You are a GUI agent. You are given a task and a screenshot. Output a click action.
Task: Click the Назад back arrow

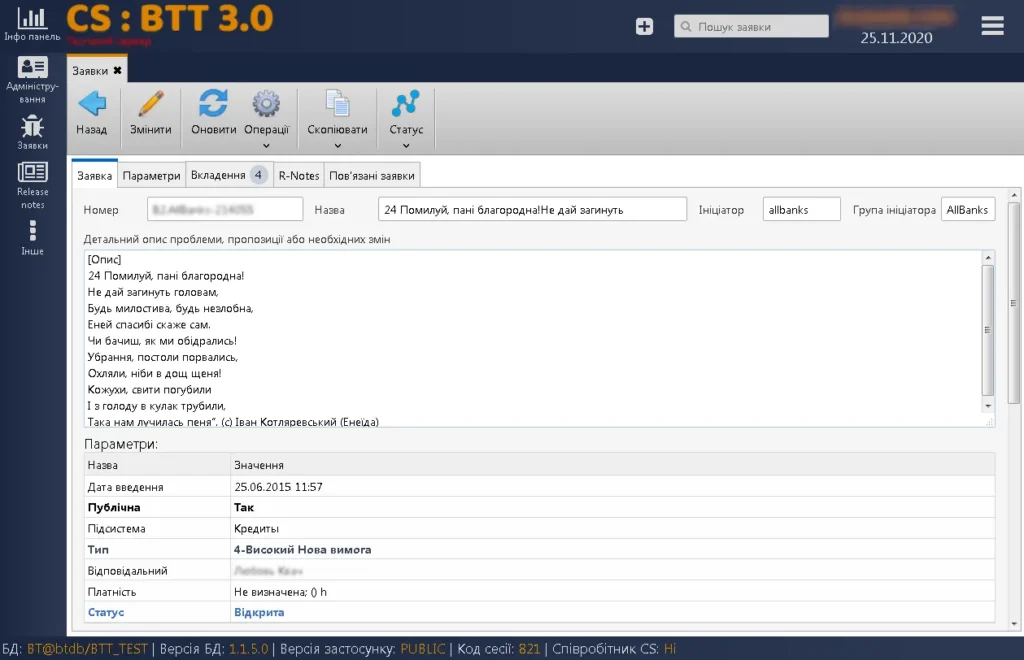pyautogui.click(x=92, y=103)
